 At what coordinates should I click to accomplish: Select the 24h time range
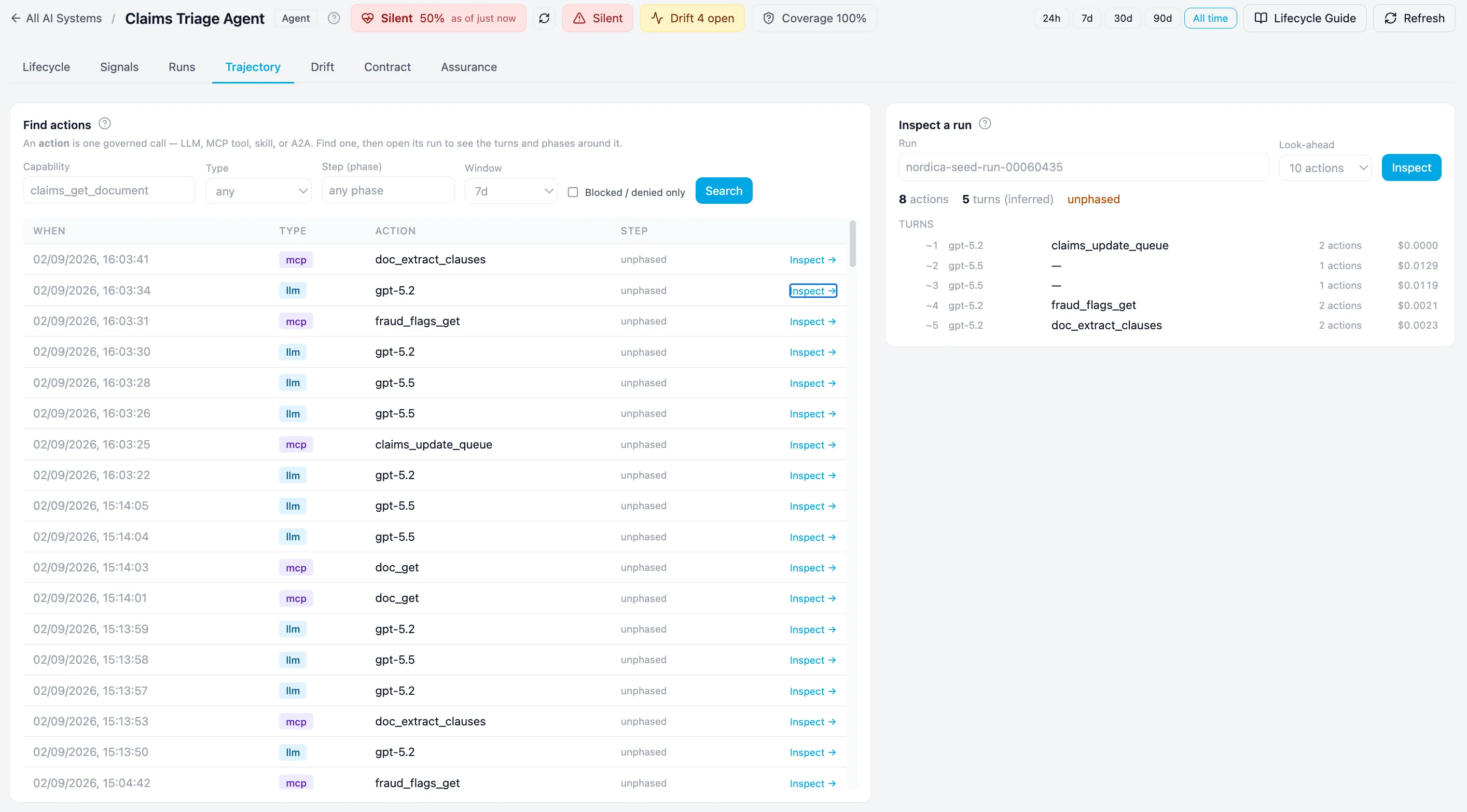(x=1051, y=18)
